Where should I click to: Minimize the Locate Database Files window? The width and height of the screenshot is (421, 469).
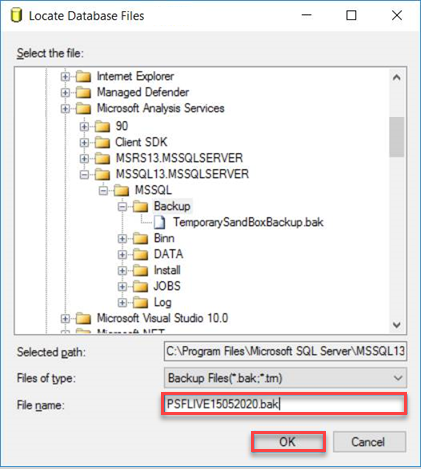(x=306, y=15)
